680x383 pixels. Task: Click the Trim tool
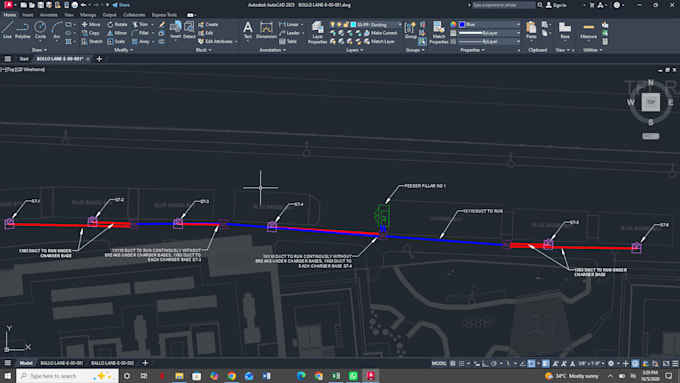tap(141, 24)
